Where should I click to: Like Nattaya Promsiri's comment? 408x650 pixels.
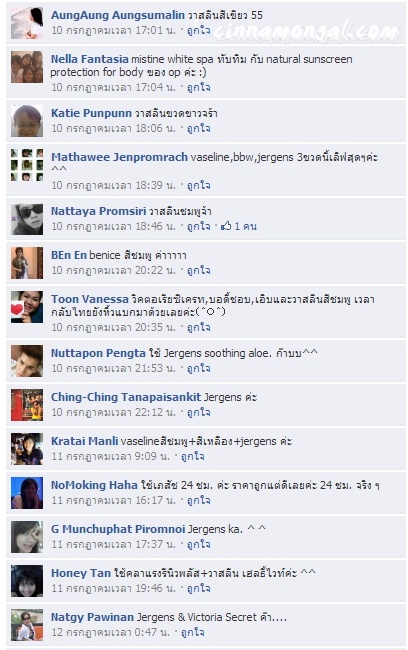[x=199, y=226]
